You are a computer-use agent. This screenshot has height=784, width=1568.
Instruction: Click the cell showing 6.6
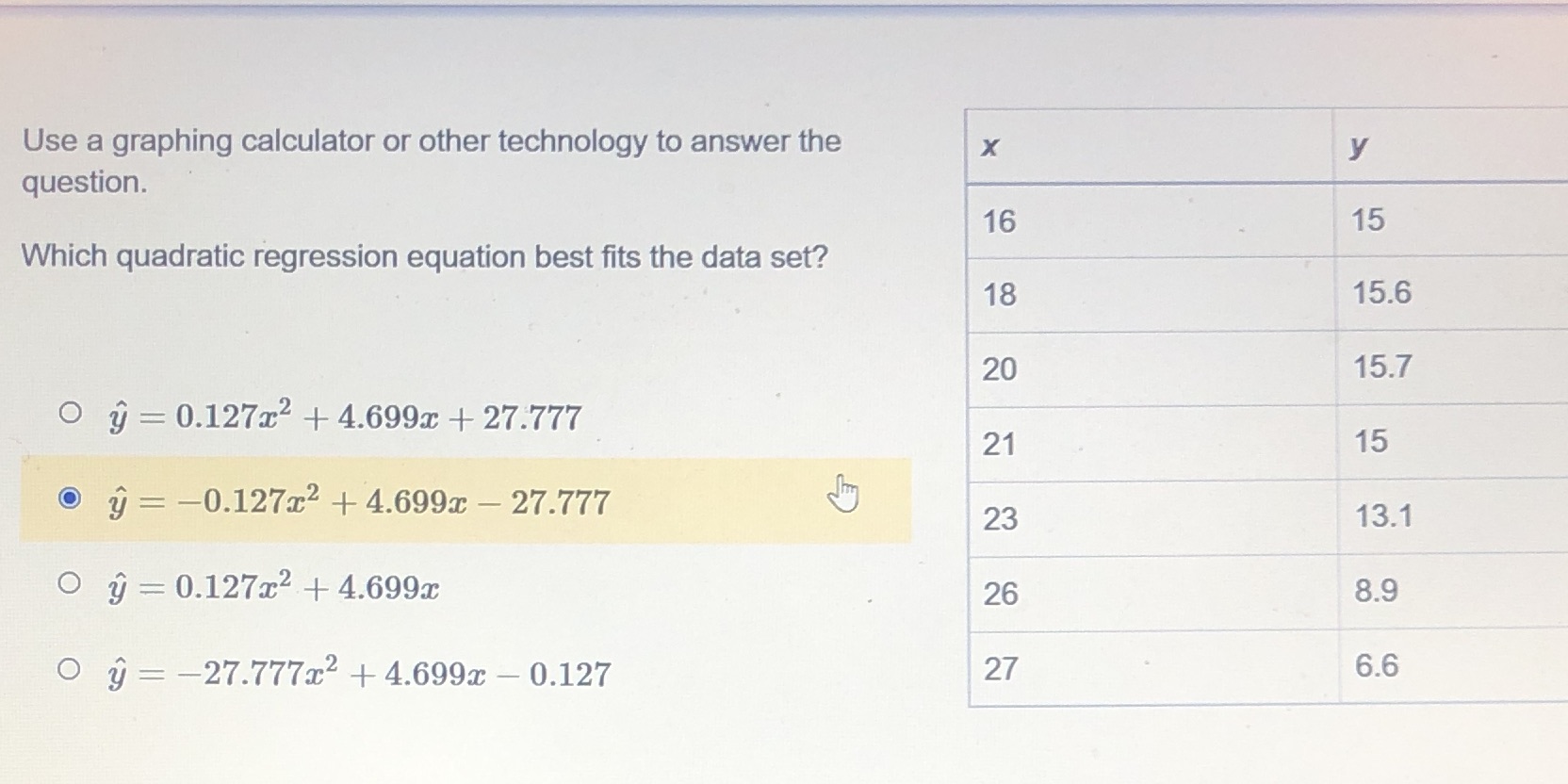pyautogui.click(x=1376, y=666)
